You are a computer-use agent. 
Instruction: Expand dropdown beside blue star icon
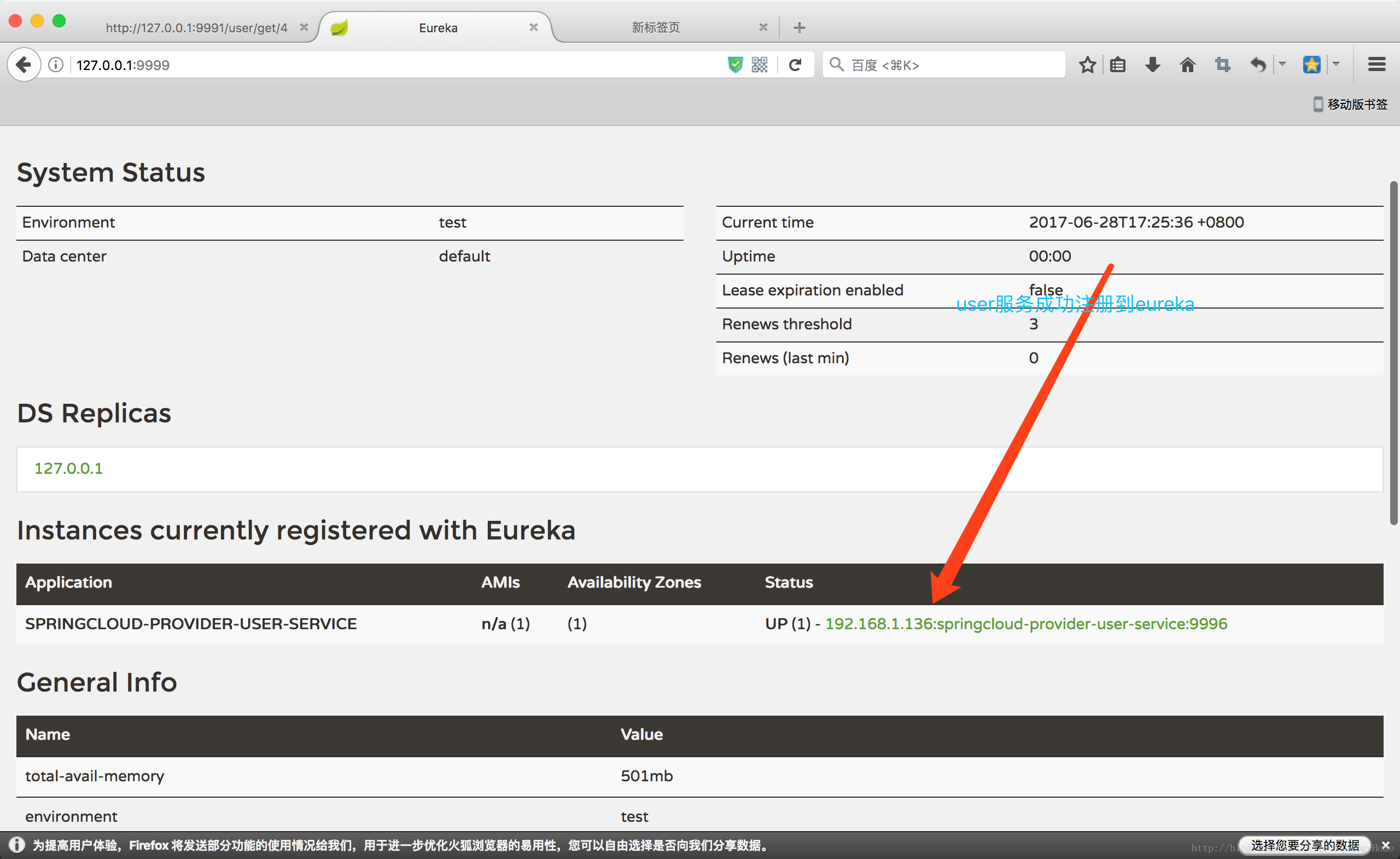1336,64
